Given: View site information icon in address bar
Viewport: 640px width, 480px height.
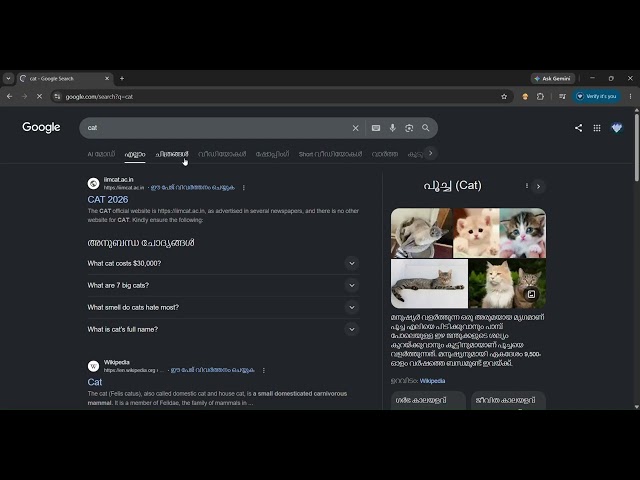Looking at the screenshot, I should (57, 97).
